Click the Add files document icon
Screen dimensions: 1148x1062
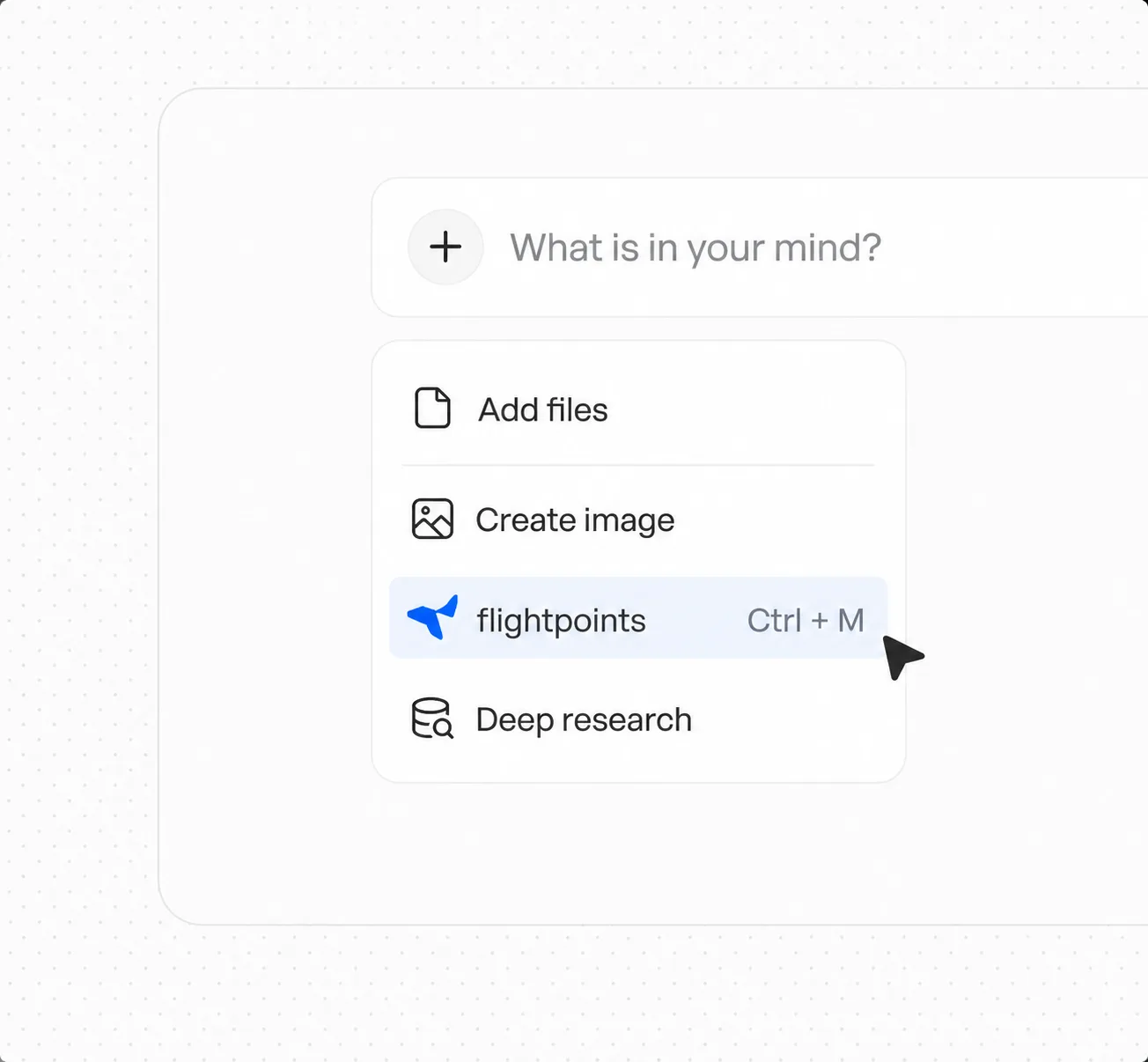tap(432, 409)
